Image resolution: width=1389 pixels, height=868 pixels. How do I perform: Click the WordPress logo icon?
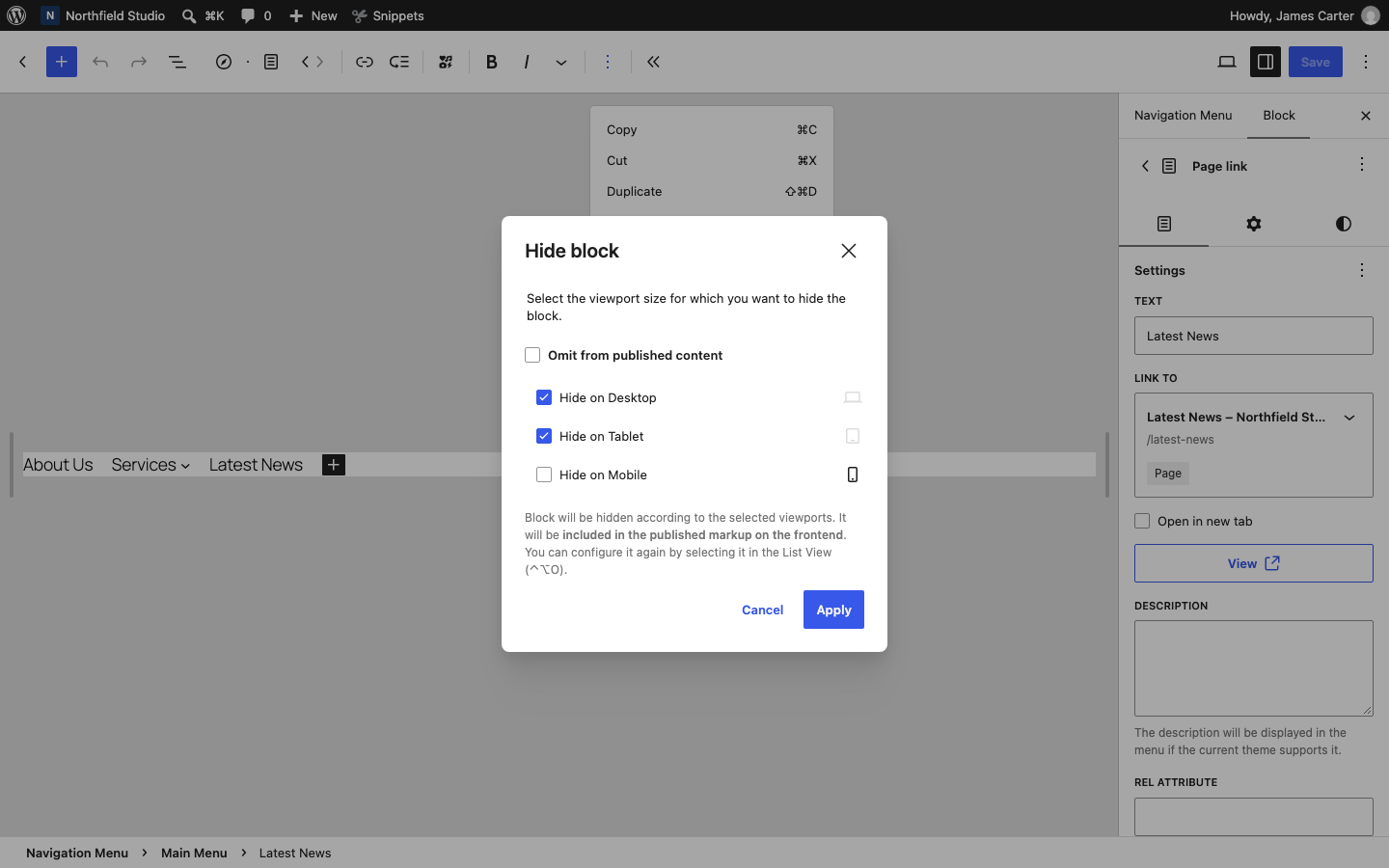coord(16,15)
